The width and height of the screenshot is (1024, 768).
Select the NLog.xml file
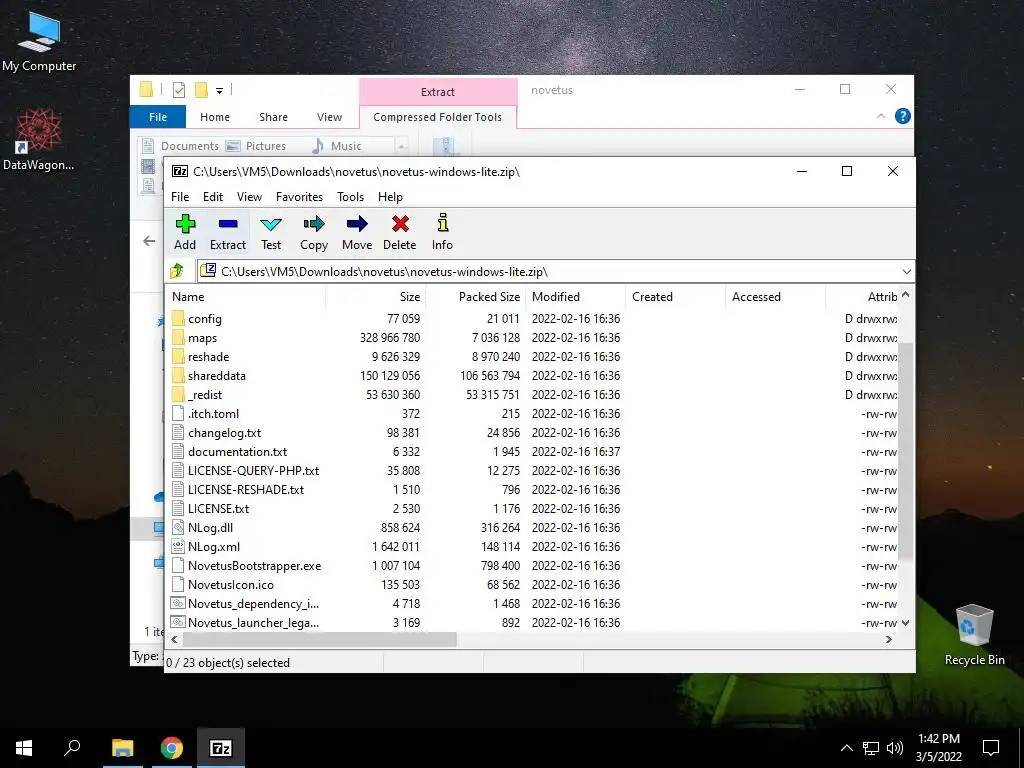coord(214,546)
